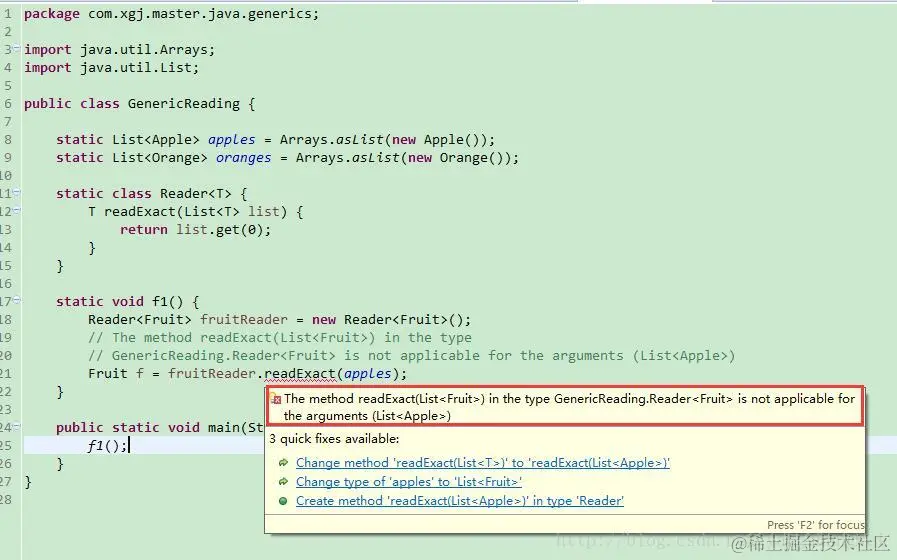The width and height of the screenshot is (897, 560).
Task: Collapse the import block at line 3
Action: 17,48
